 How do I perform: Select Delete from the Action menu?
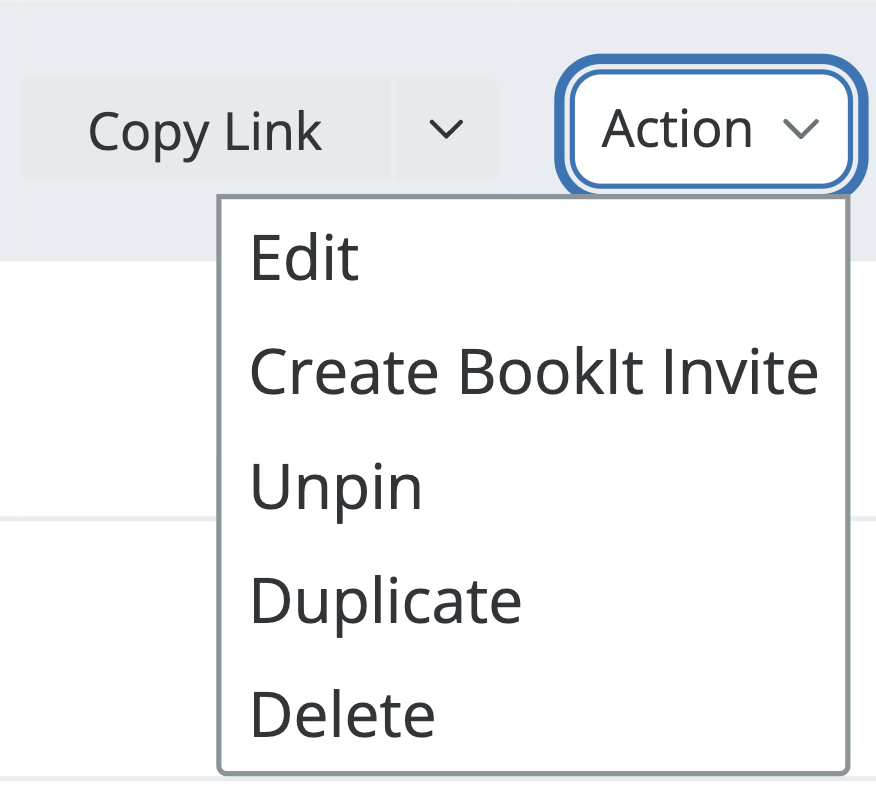point(534,715)
